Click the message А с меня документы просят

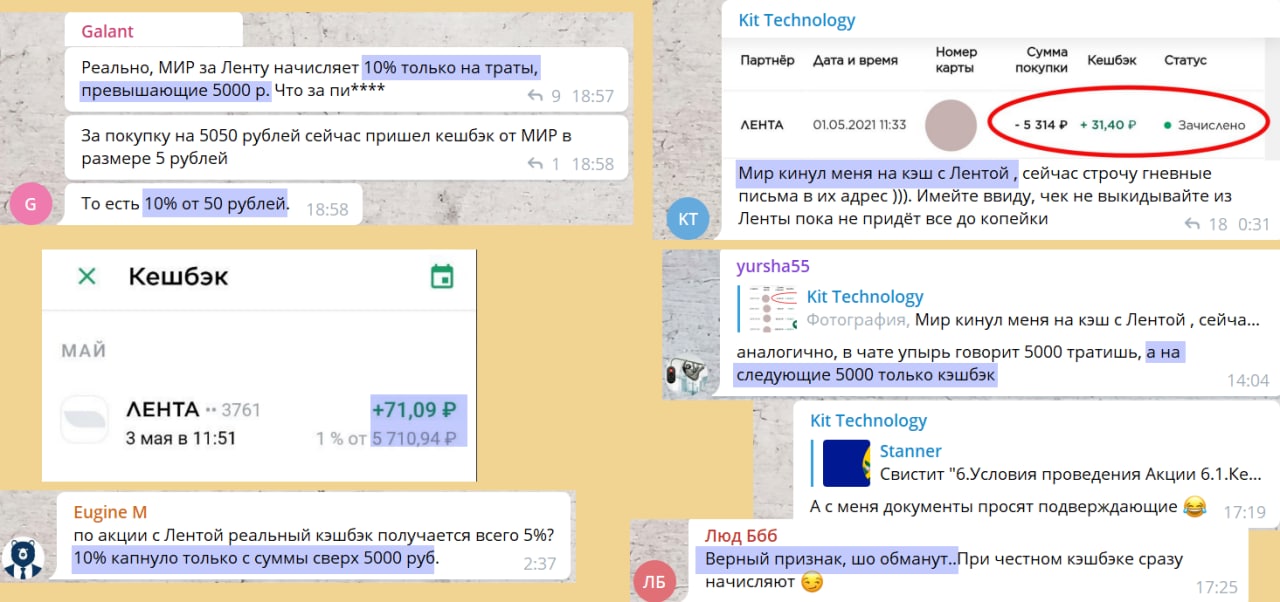click(1007, 507)
